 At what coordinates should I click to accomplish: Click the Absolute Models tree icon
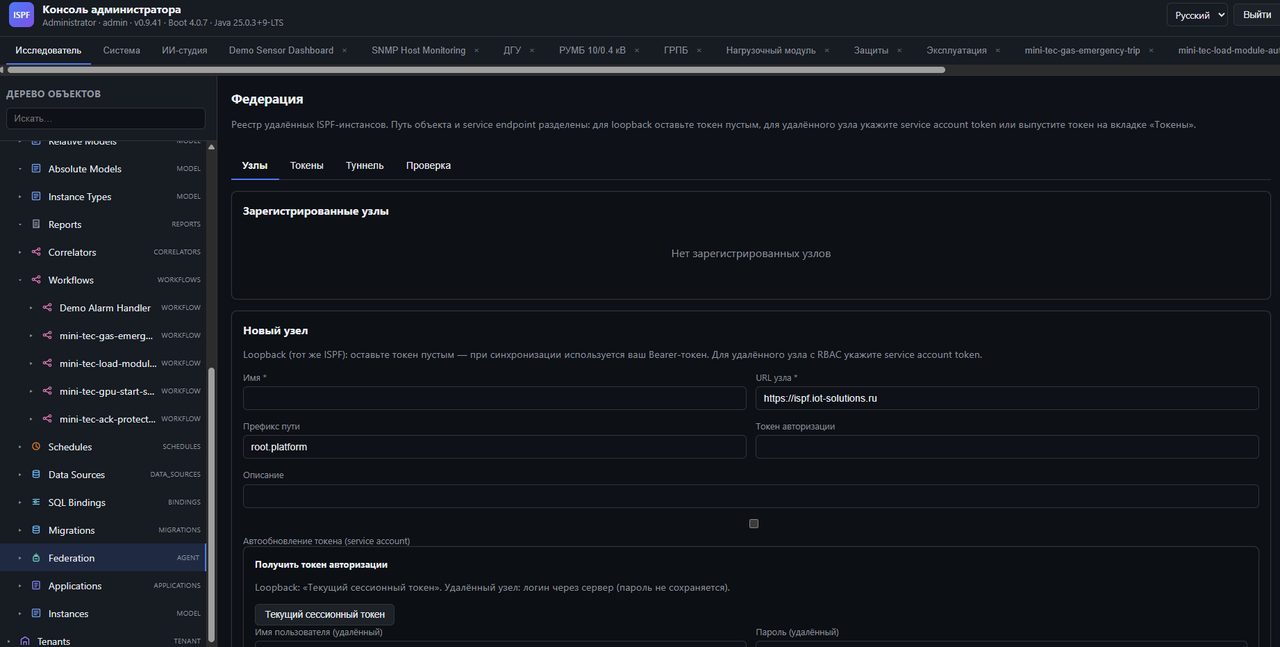[37, 169]
